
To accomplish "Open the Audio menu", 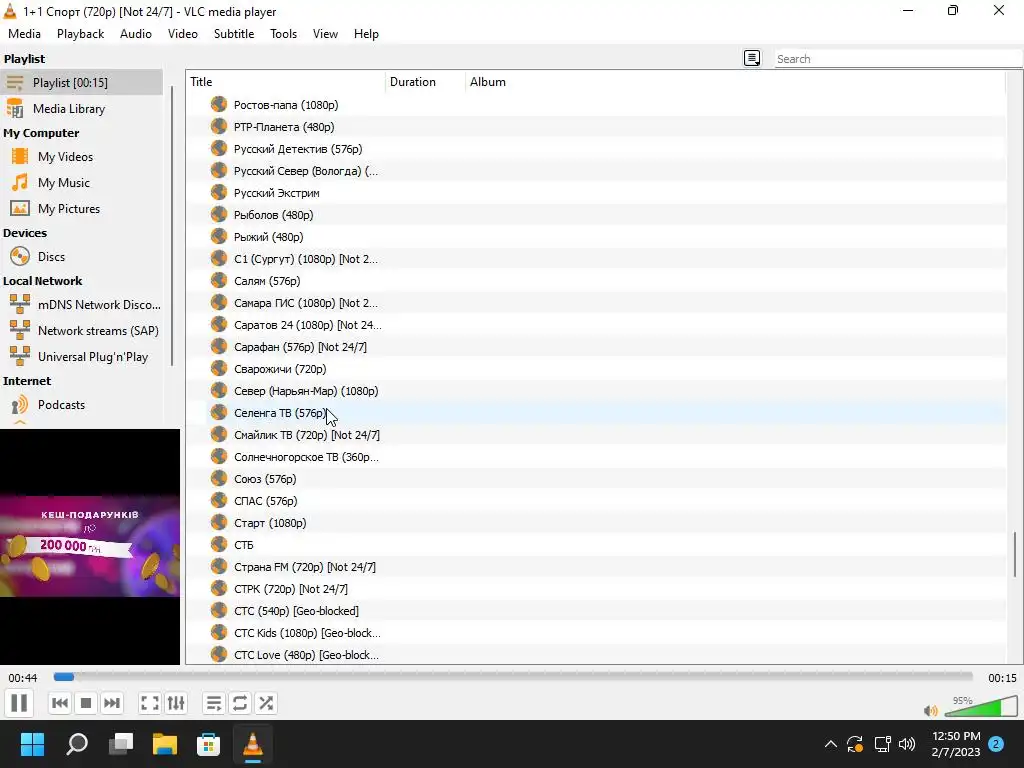I will (136, 34).
